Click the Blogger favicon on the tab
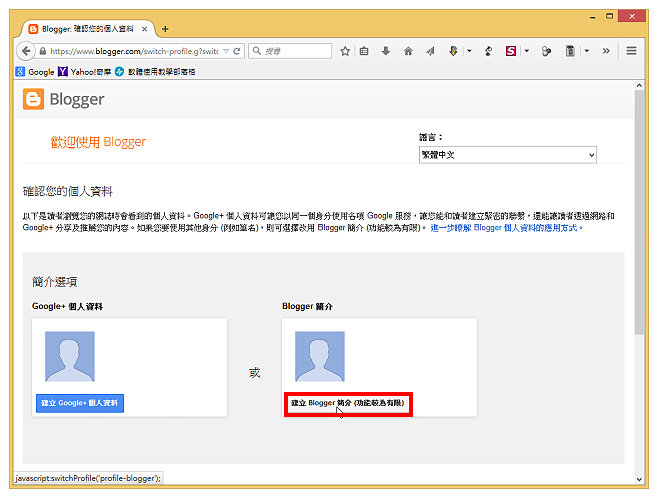 33,29
